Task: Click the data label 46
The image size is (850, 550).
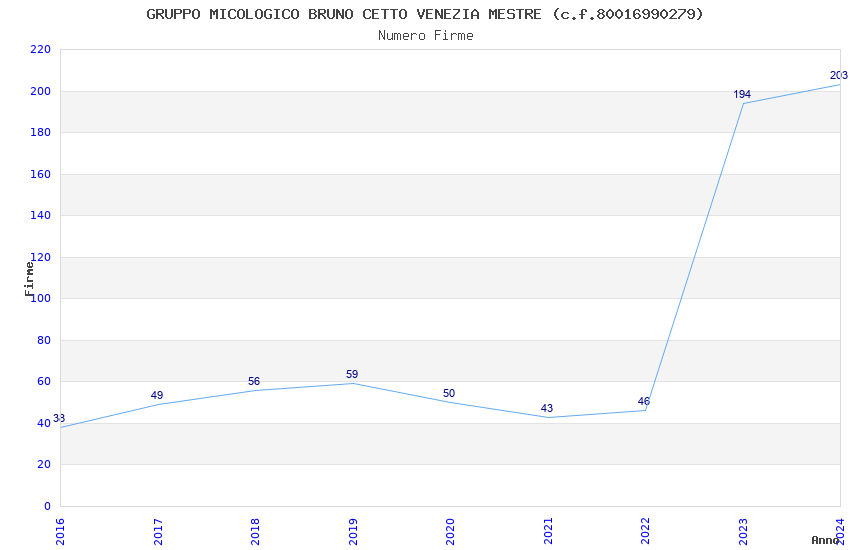Action: [643, 402]
